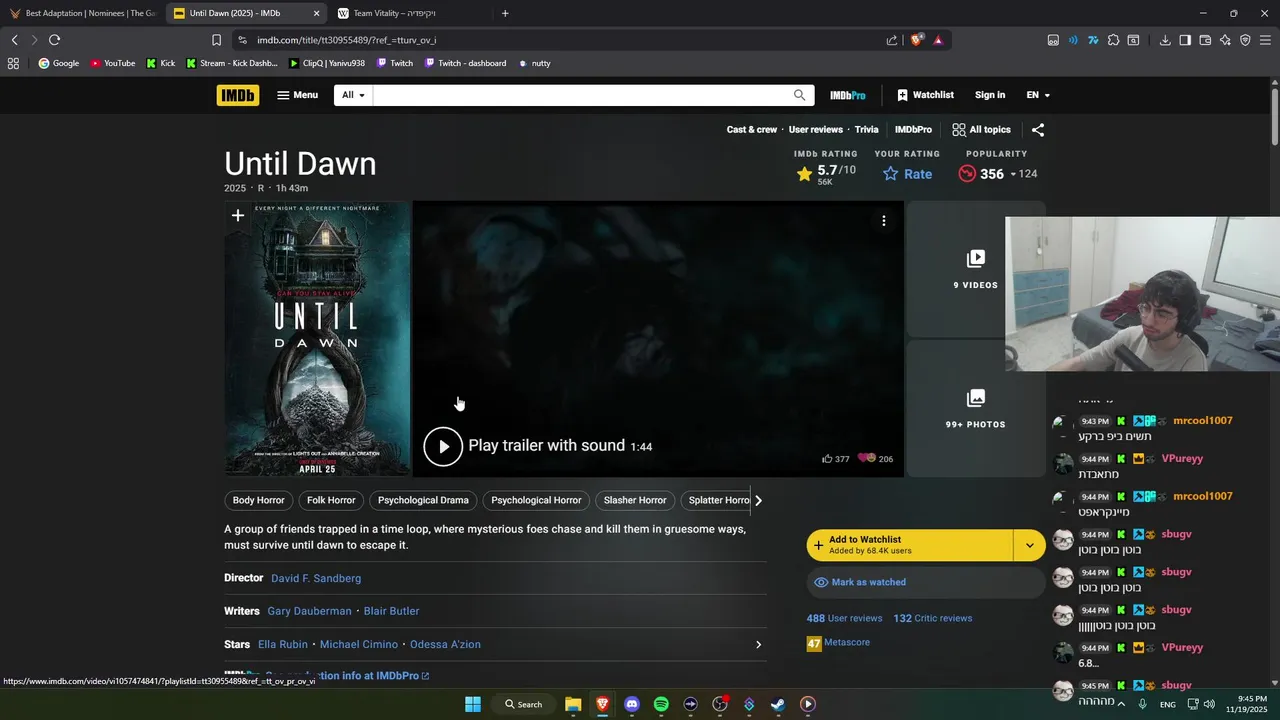The height and width of the screenshot is (720, 1280).
Task: View the 5.7/10 IMDb rating details
Action: [x=826, y=174]
